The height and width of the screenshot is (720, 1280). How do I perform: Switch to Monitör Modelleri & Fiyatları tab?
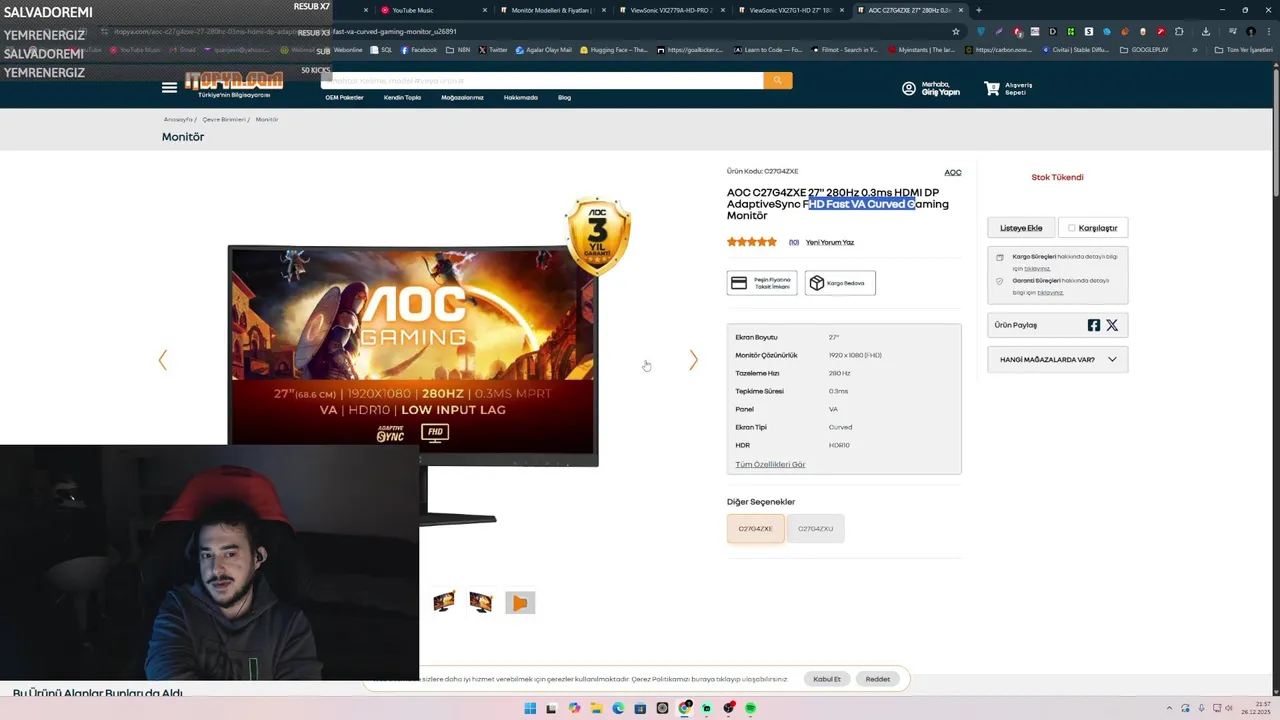(x=552, y=10)
